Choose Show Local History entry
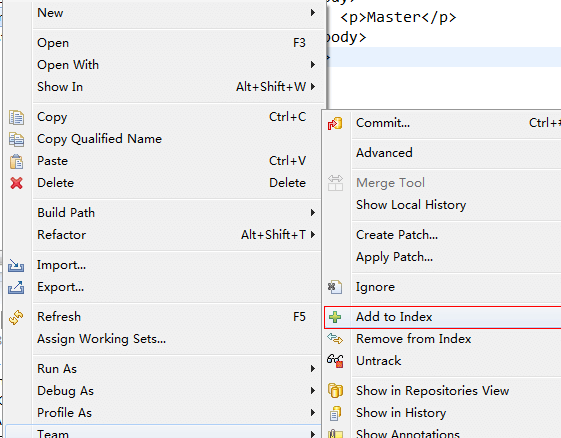This screenshot has height=438, width=561. pyautogui.click(x=411, y=205)
